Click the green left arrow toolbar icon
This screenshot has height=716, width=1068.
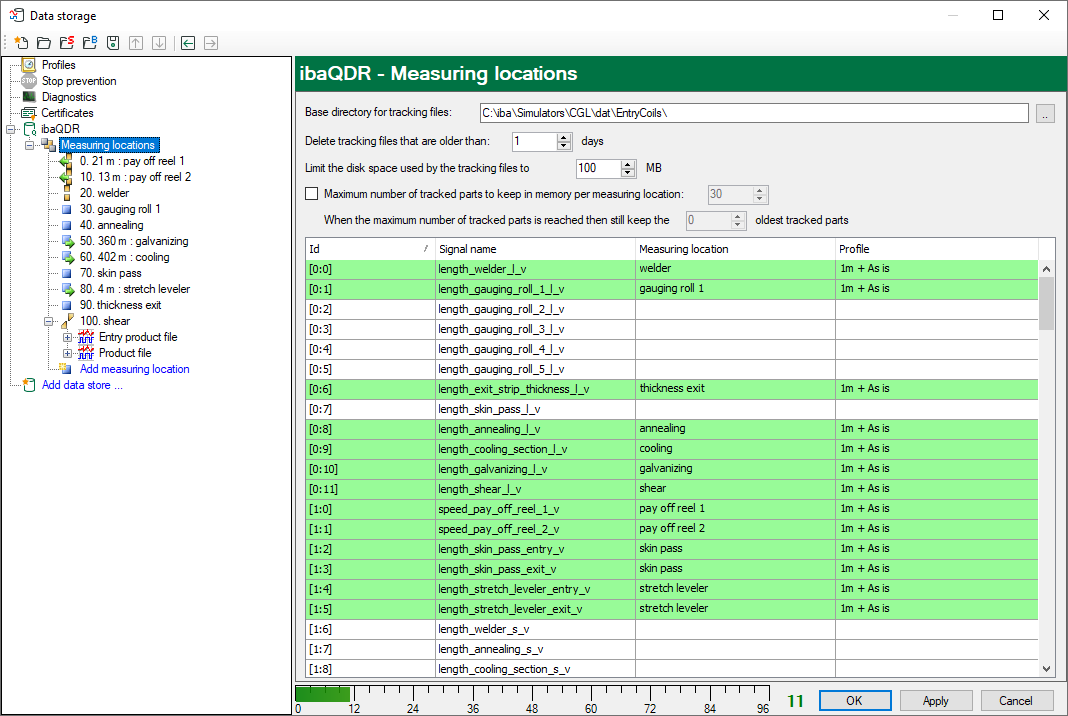click(188, 43)
